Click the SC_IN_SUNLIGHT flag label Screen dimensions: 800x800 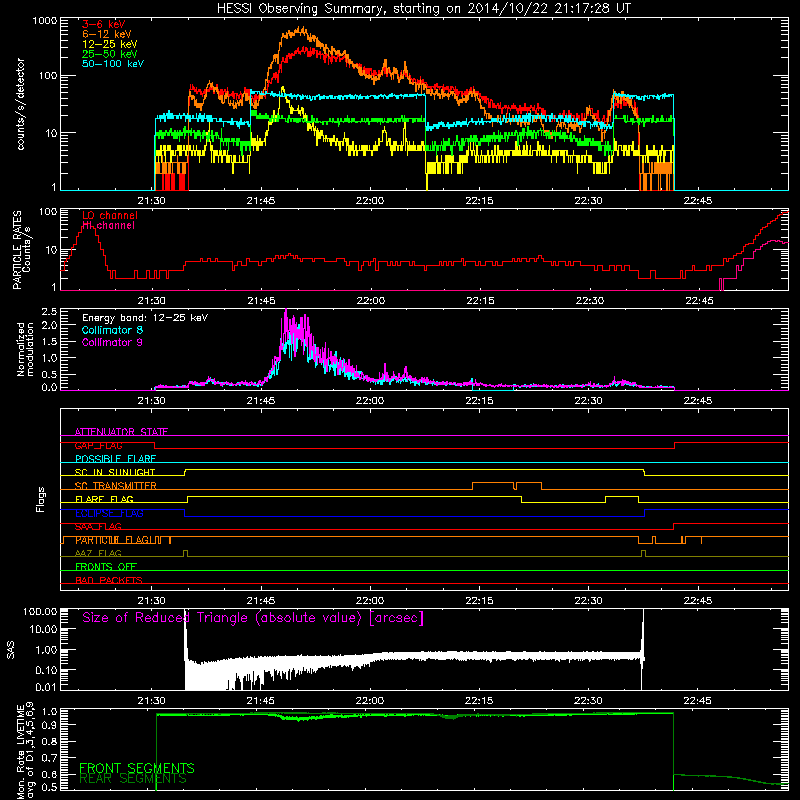115,472
